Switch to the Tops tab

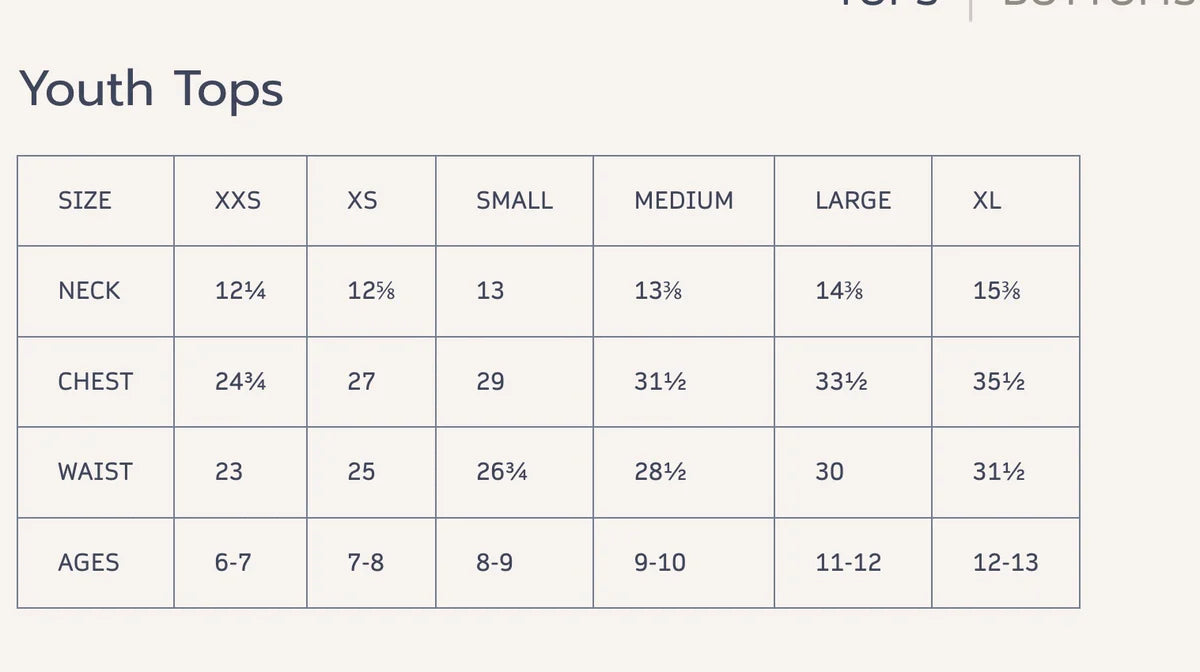(889, 3)
